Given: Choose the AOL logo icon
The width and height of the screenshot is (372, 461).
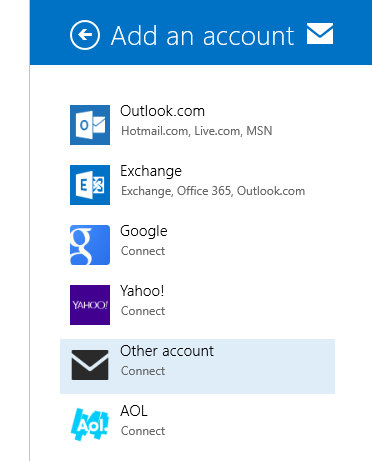Looking at the screenshot, I should click(x=90, y=424).
